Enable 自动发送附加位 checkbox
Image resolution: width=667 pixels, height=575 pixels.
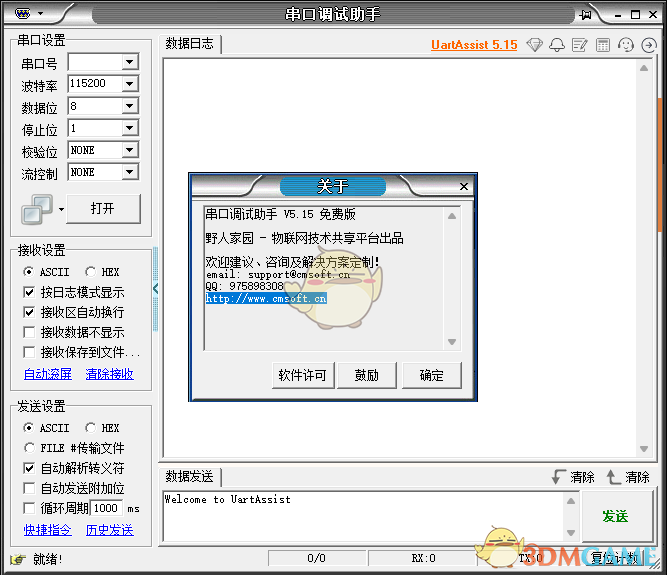(29, 488)
